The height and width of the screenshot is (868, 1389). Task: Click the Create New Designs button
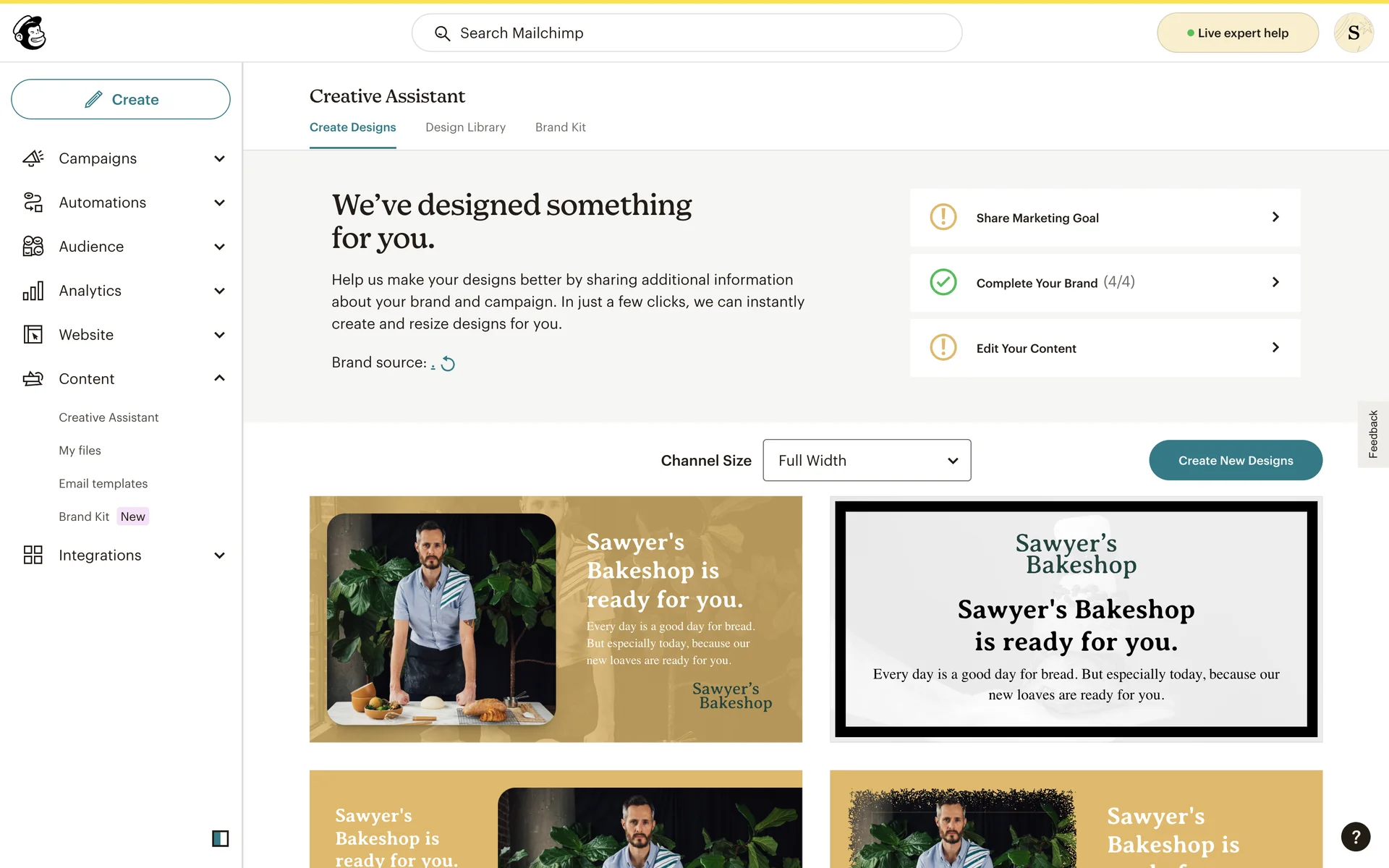coord(1236,460)
